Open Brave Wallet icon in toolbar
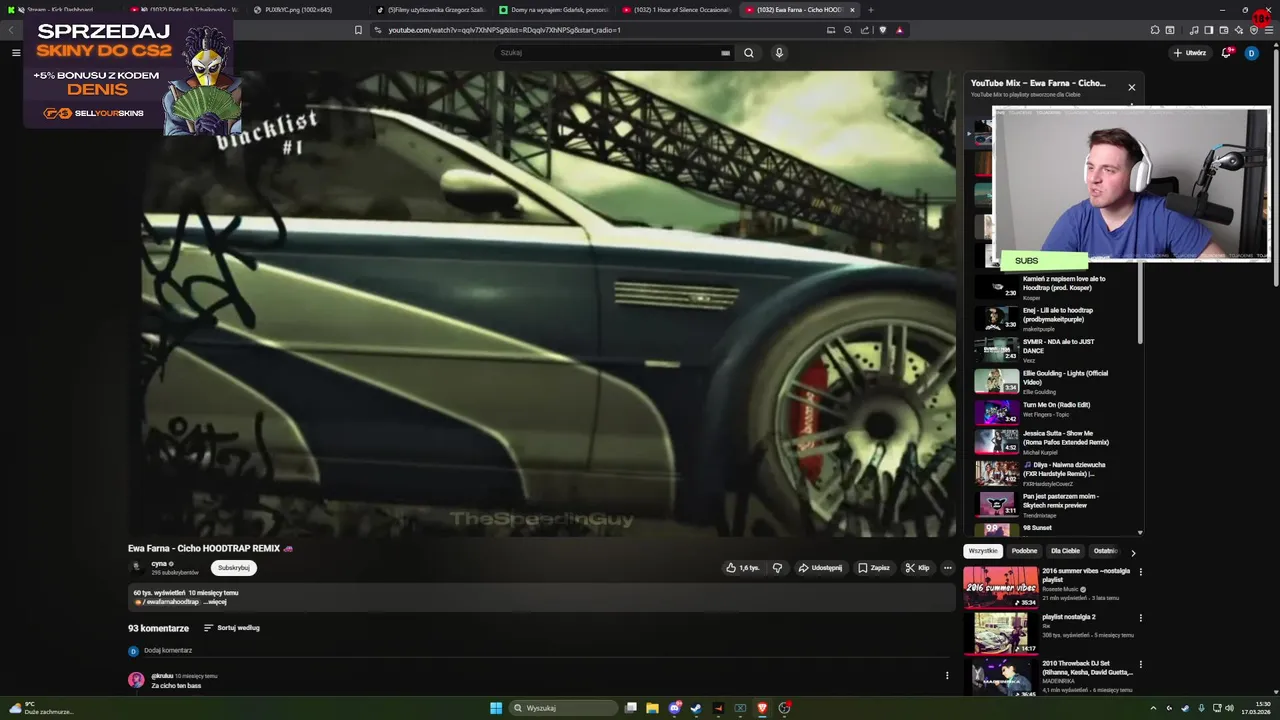 click(1224, 30)
